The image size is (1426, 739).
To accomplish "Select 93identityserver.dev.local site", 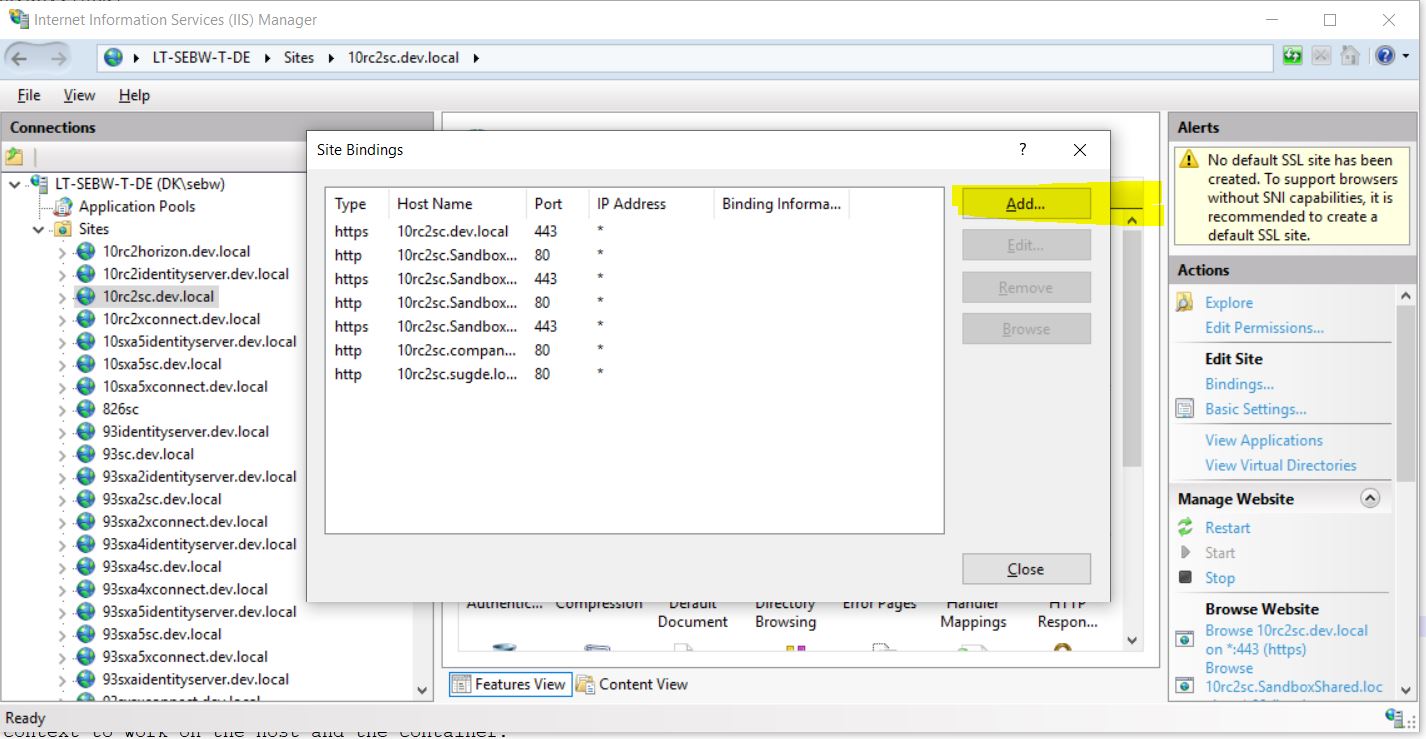I will [x=185, y=431].
